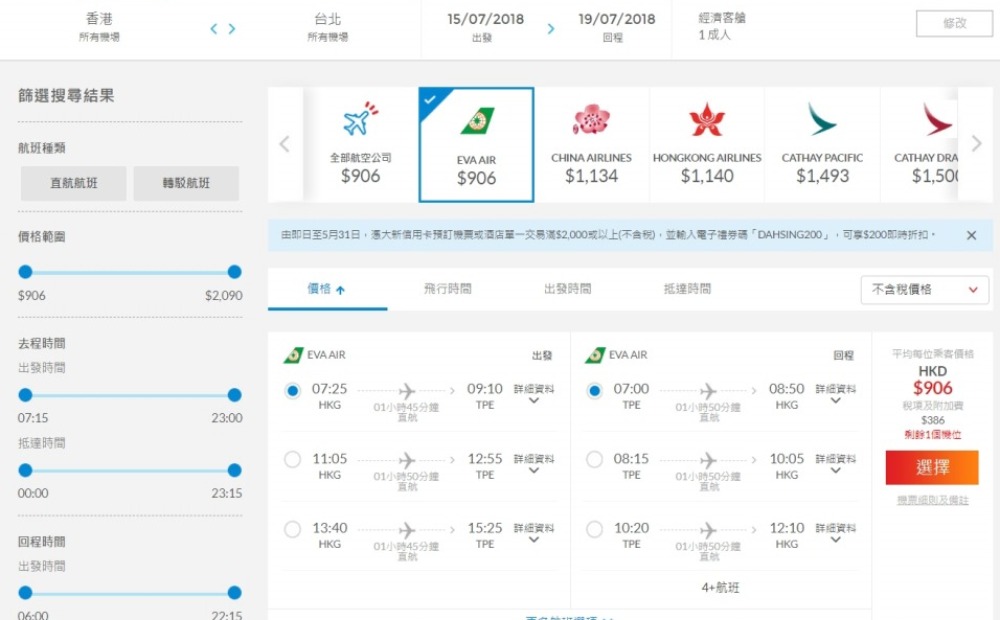1000x620 pixels.
Task: Select the 13:40 HKG outbound flight
Action: click(292, 529)
